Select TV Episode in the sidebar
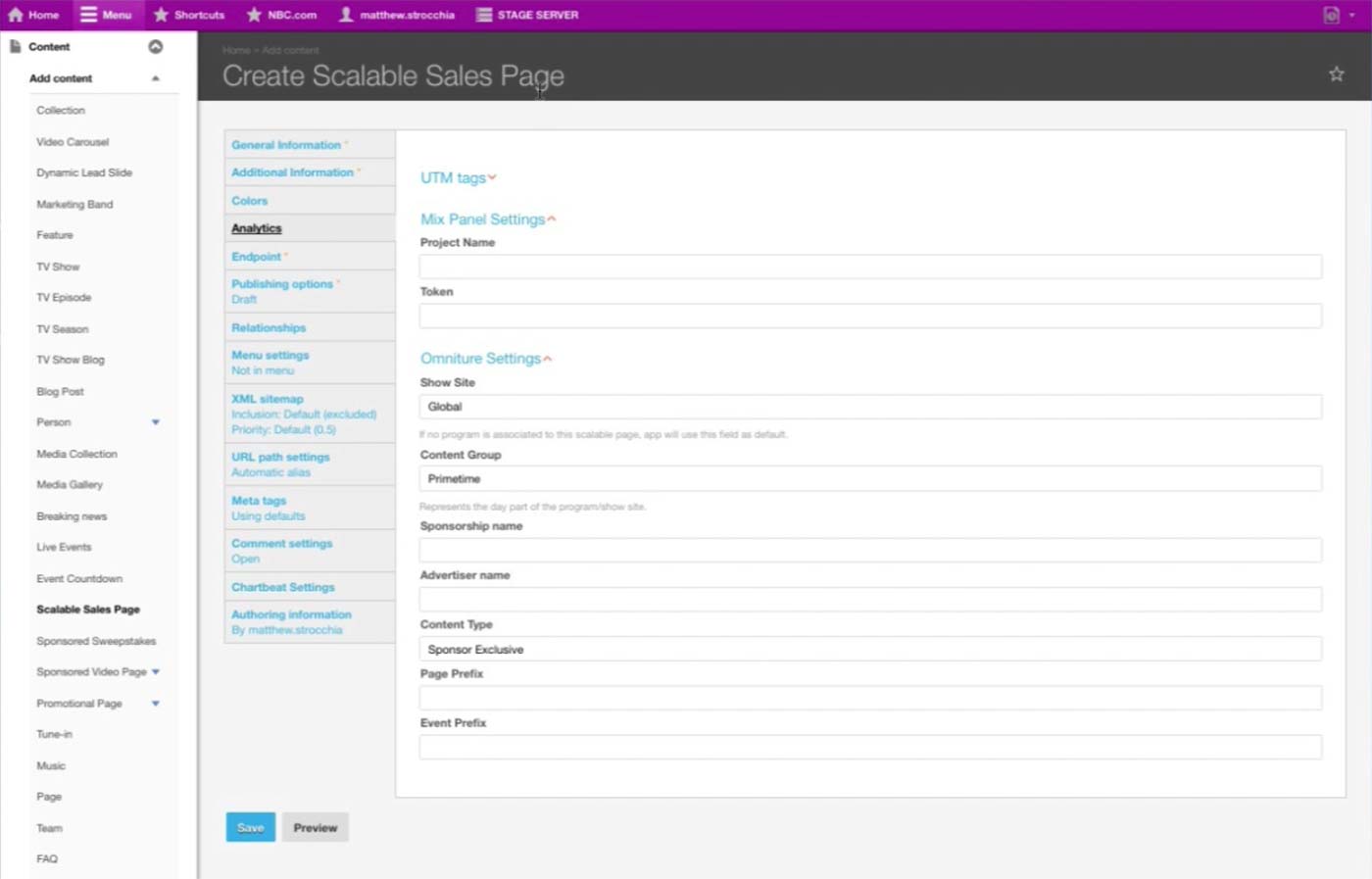Image resolution: width=1372 pixels, height=879 pixels. [64, 298]
